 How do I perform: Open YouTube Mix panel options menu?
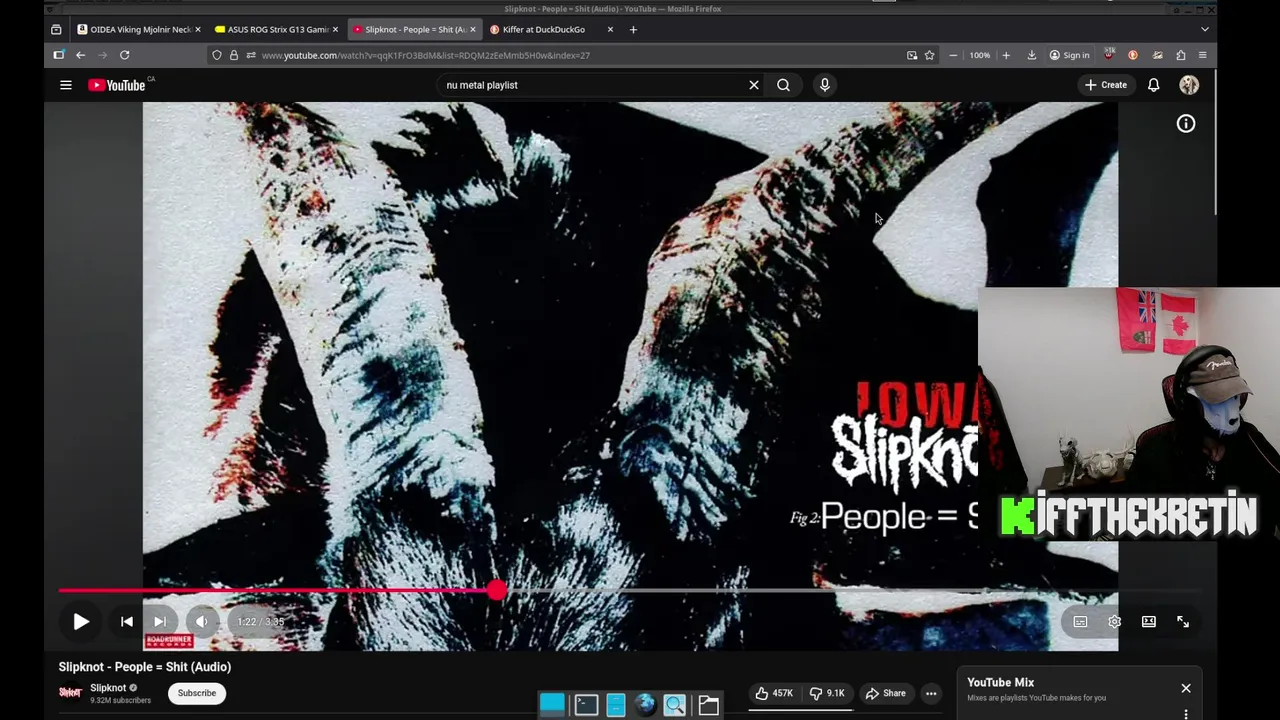[x=1186, y=714]
